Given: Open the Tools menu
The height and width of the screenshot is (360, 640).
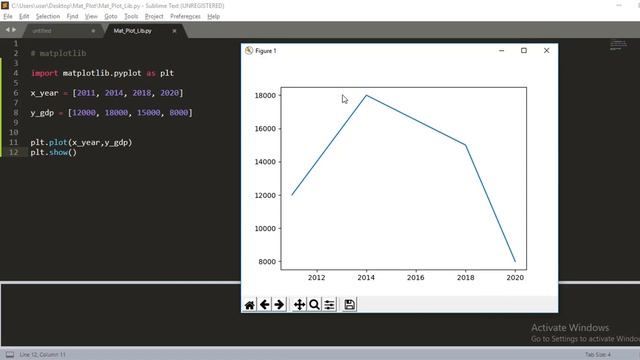Looking at the screenshot, I should click(131, 16).
